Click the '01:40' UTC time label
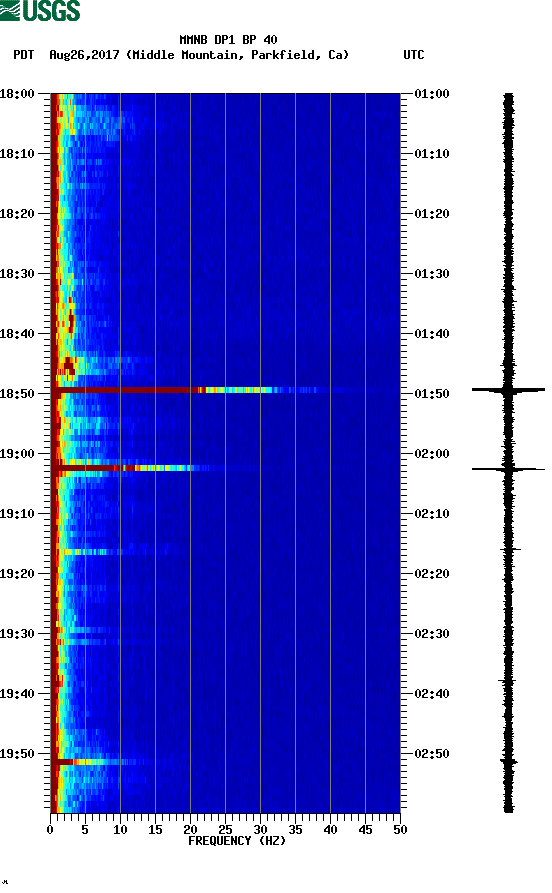552x893 pixels. point(432,334)
